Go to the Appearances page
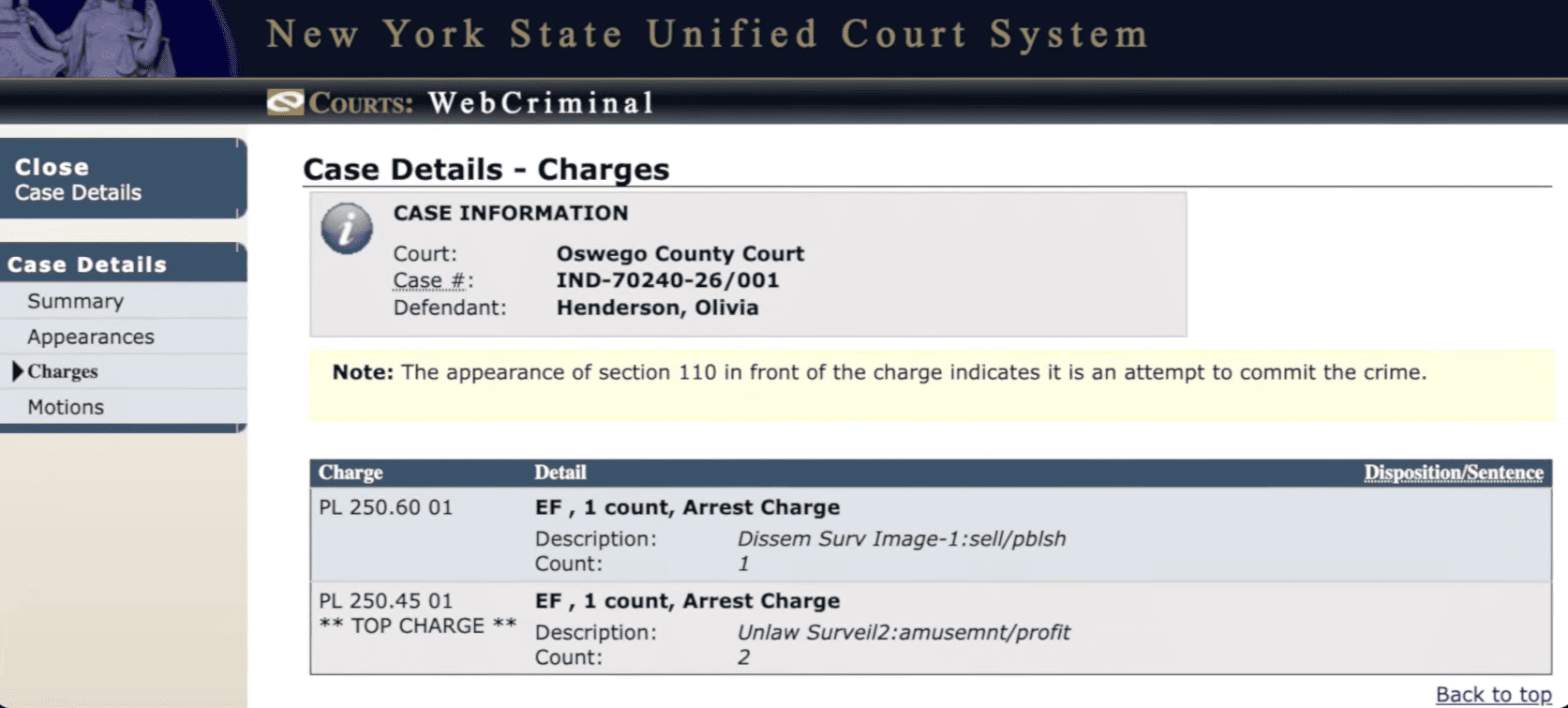1568x708 pixels. coord(90,337)
